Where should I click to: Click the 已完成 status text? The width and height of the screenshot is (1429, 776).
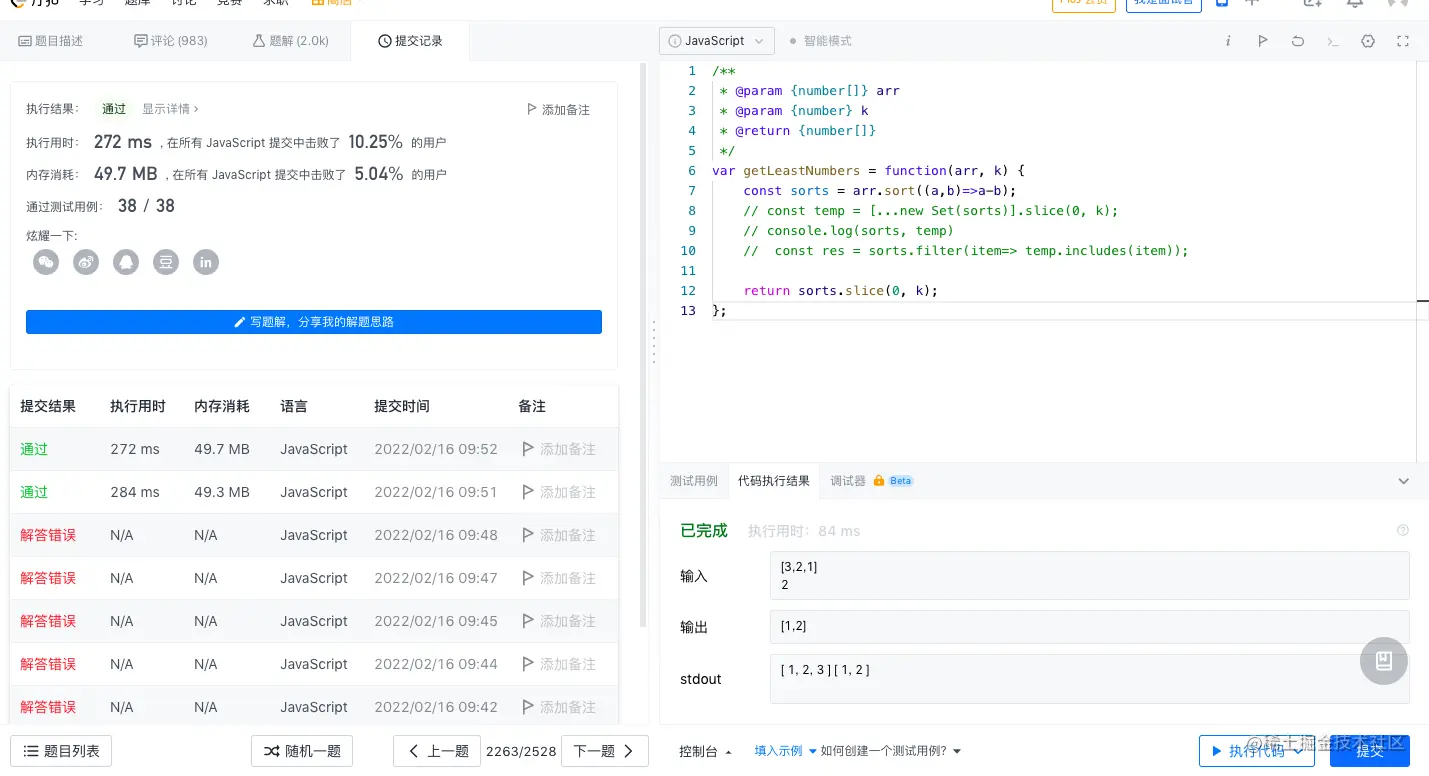coord(704,531)
